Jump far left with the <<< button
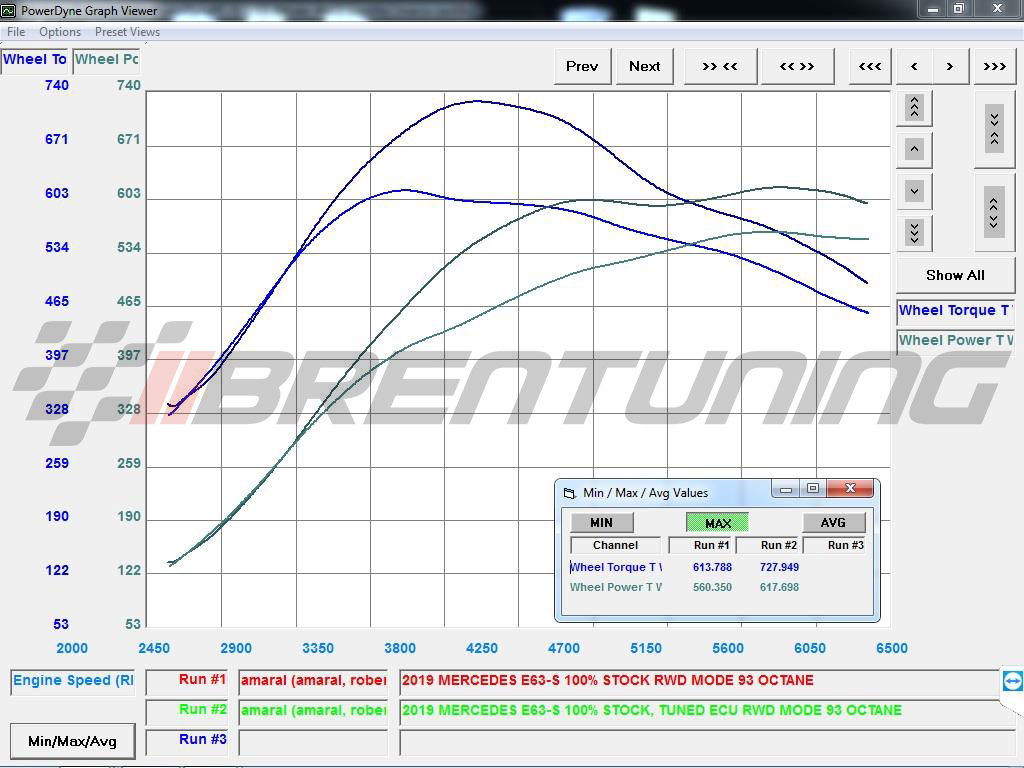Screen dimensions: 1024x768 point(870,66)
